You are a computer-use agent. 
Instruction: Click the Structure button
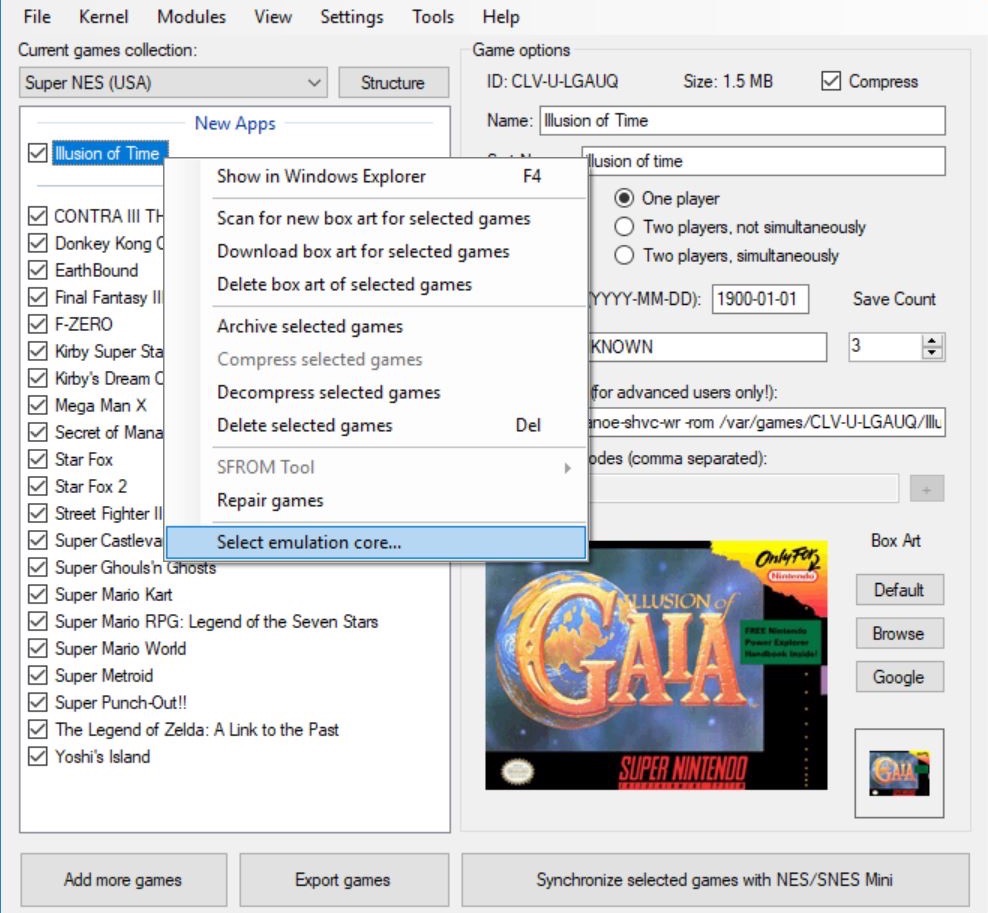[393, 83]
